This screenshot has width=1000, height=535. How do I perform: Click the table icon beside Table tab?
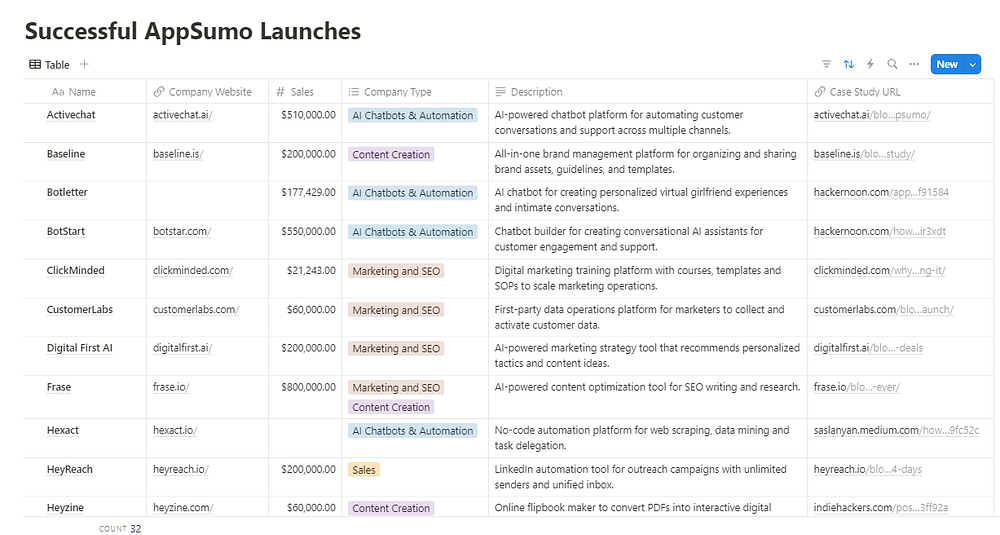click(35, 64)
